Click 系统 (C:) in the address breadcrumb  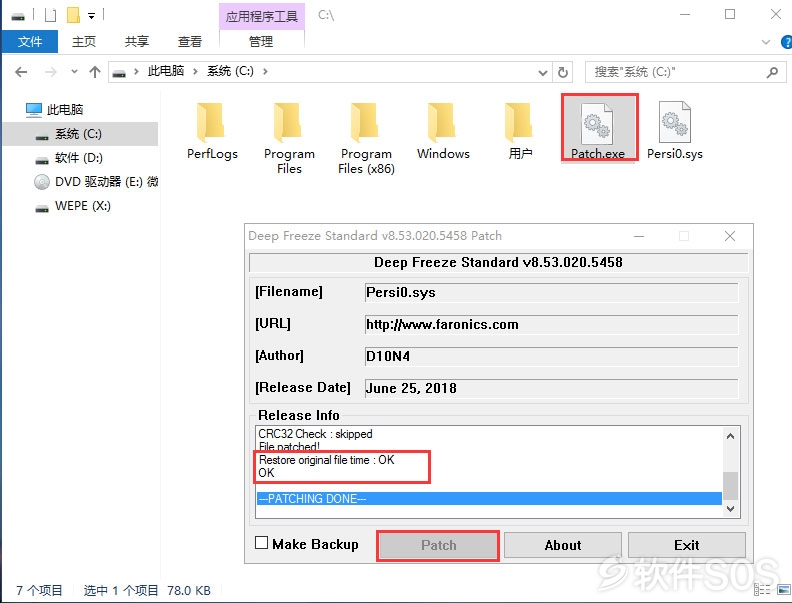pyautogui.click(x=230, y=71)
